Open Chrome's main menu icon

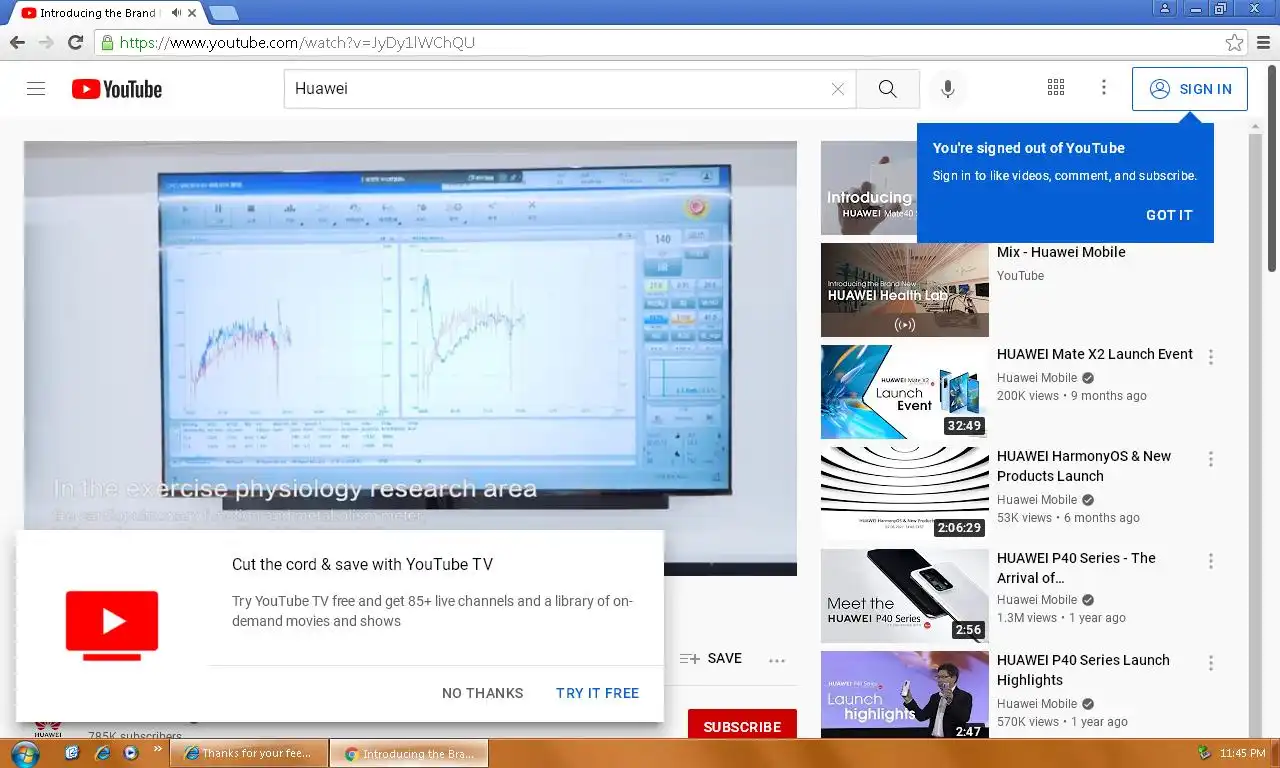(1264, 43)
